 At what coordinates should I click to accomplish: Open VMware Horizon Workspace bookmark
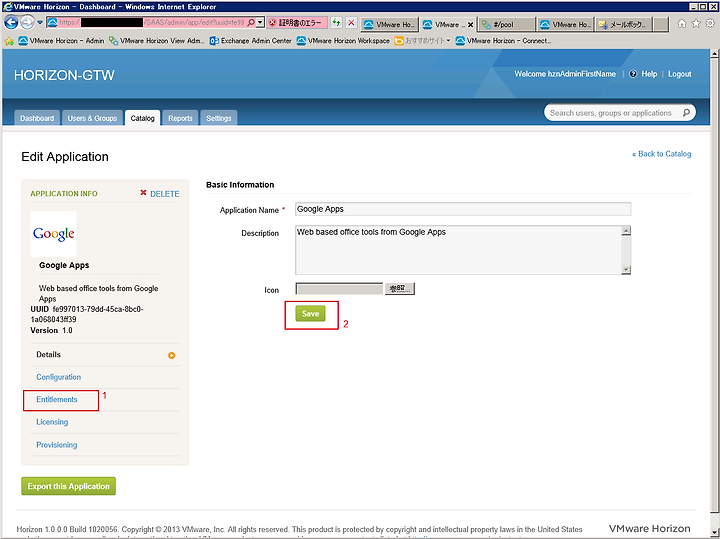pos(343,41)
